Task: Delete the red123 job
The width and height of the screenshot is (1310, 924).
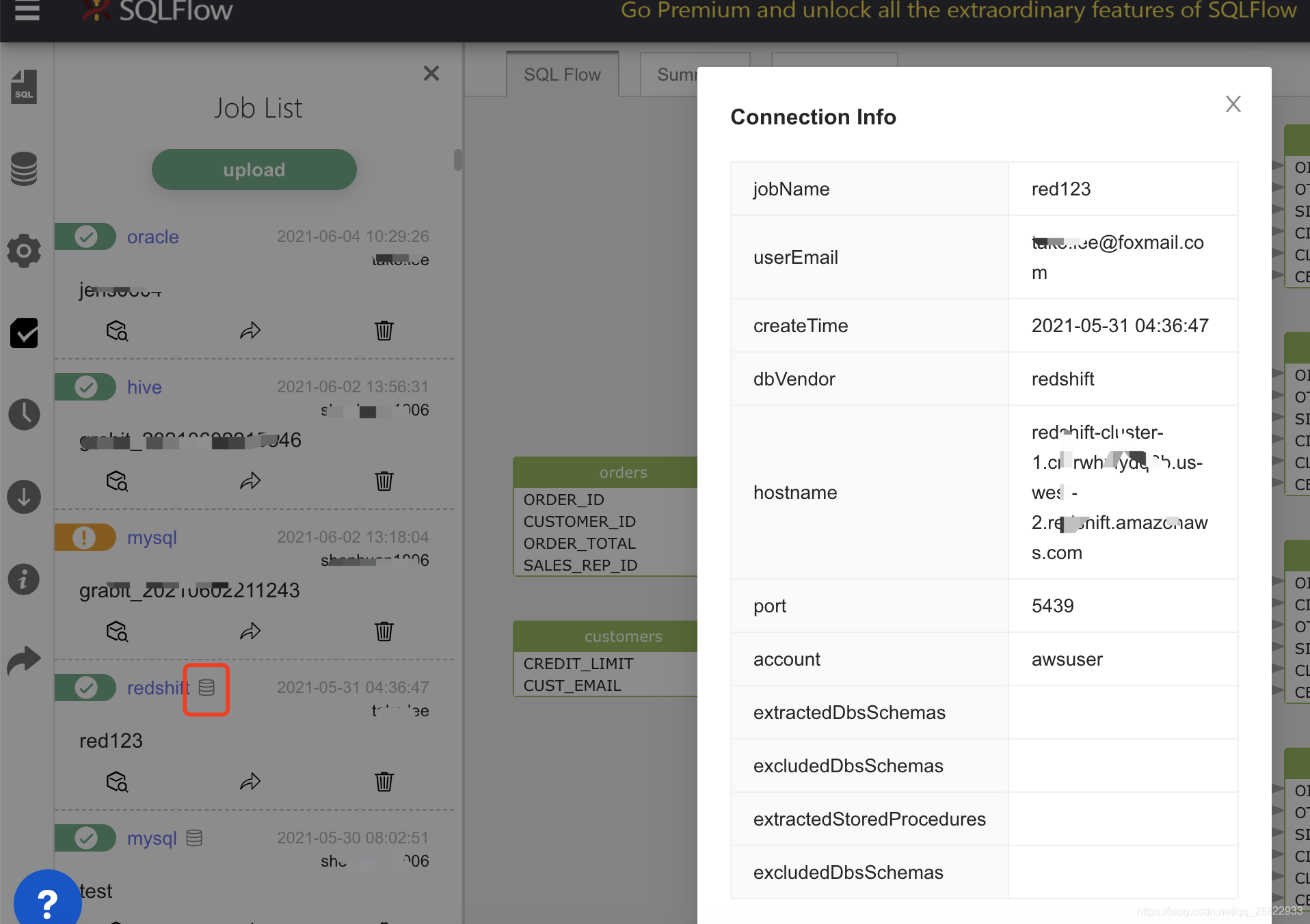Action: click(x=384, y=782)
